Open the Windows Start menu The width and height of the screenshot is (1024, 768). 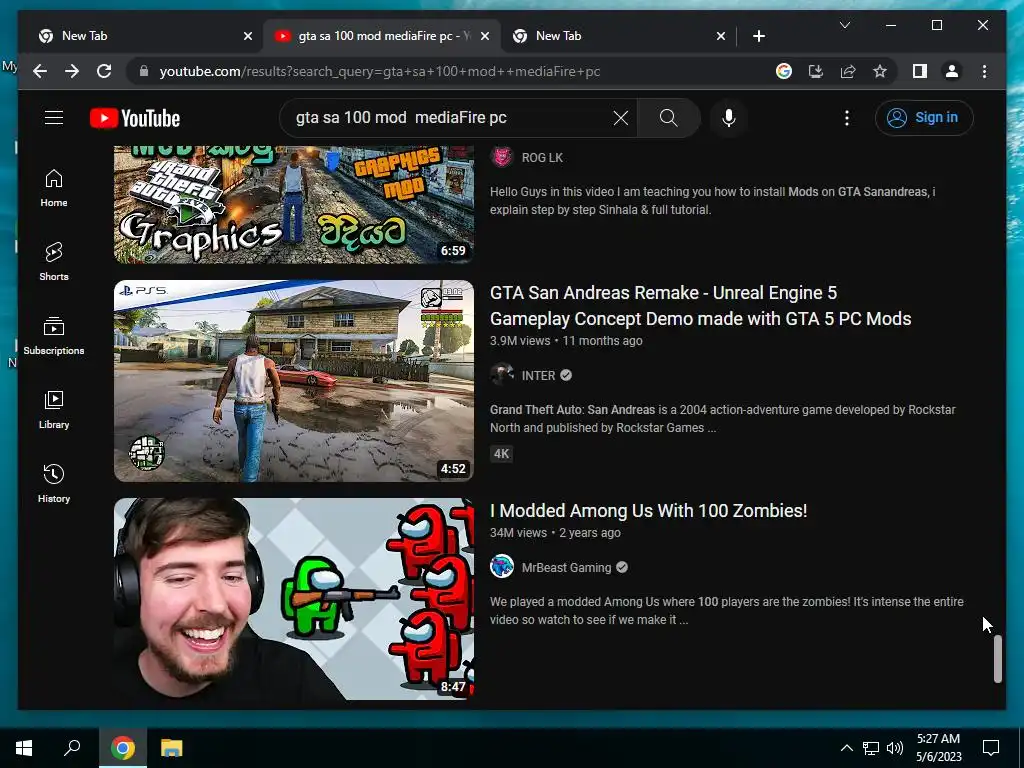24,748
